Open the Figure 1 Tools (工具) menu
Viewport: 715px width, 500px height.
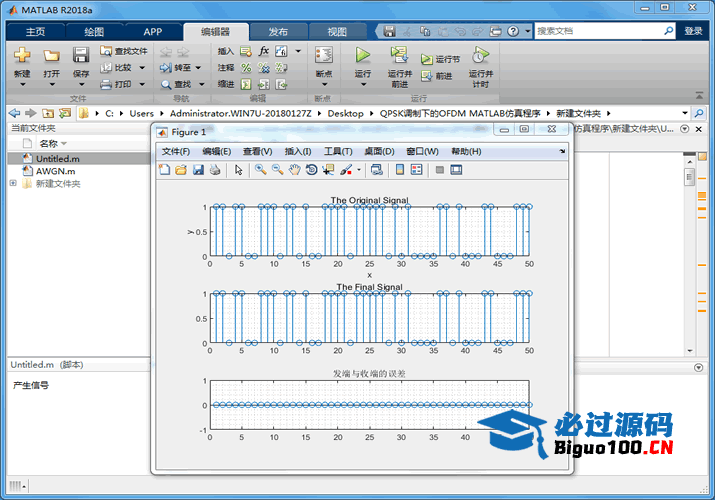[x=338, y=151]
